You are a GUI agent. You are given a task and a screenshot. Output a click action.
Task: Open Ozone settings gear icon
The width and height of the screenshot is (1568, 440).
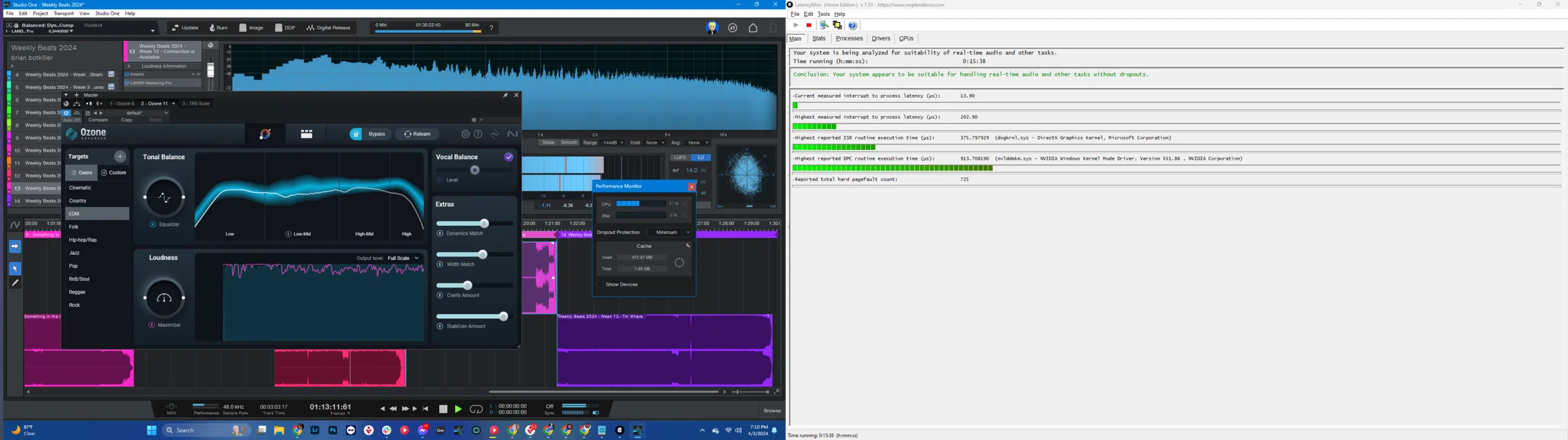[466, 134]
